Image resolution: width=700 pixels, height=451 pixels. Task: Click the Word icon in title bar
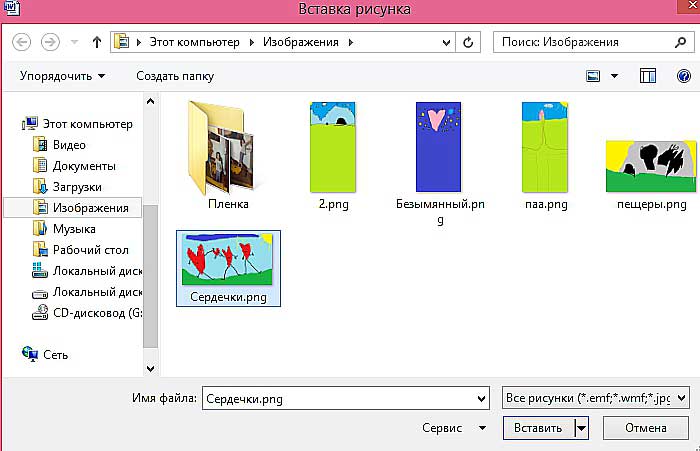11,8
